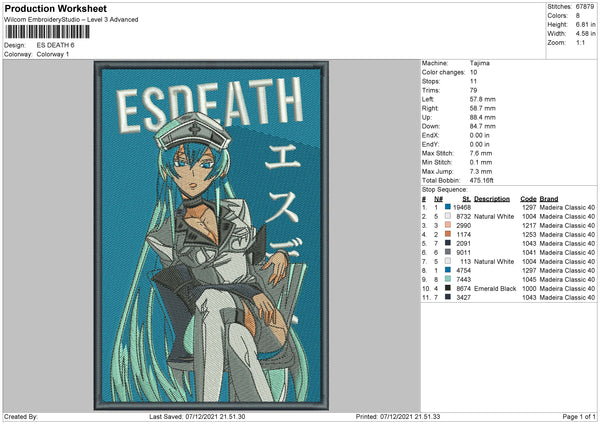Select the total stitches value 67879
The width and height of the screenshot is (600, 424).
coord(585,7)
